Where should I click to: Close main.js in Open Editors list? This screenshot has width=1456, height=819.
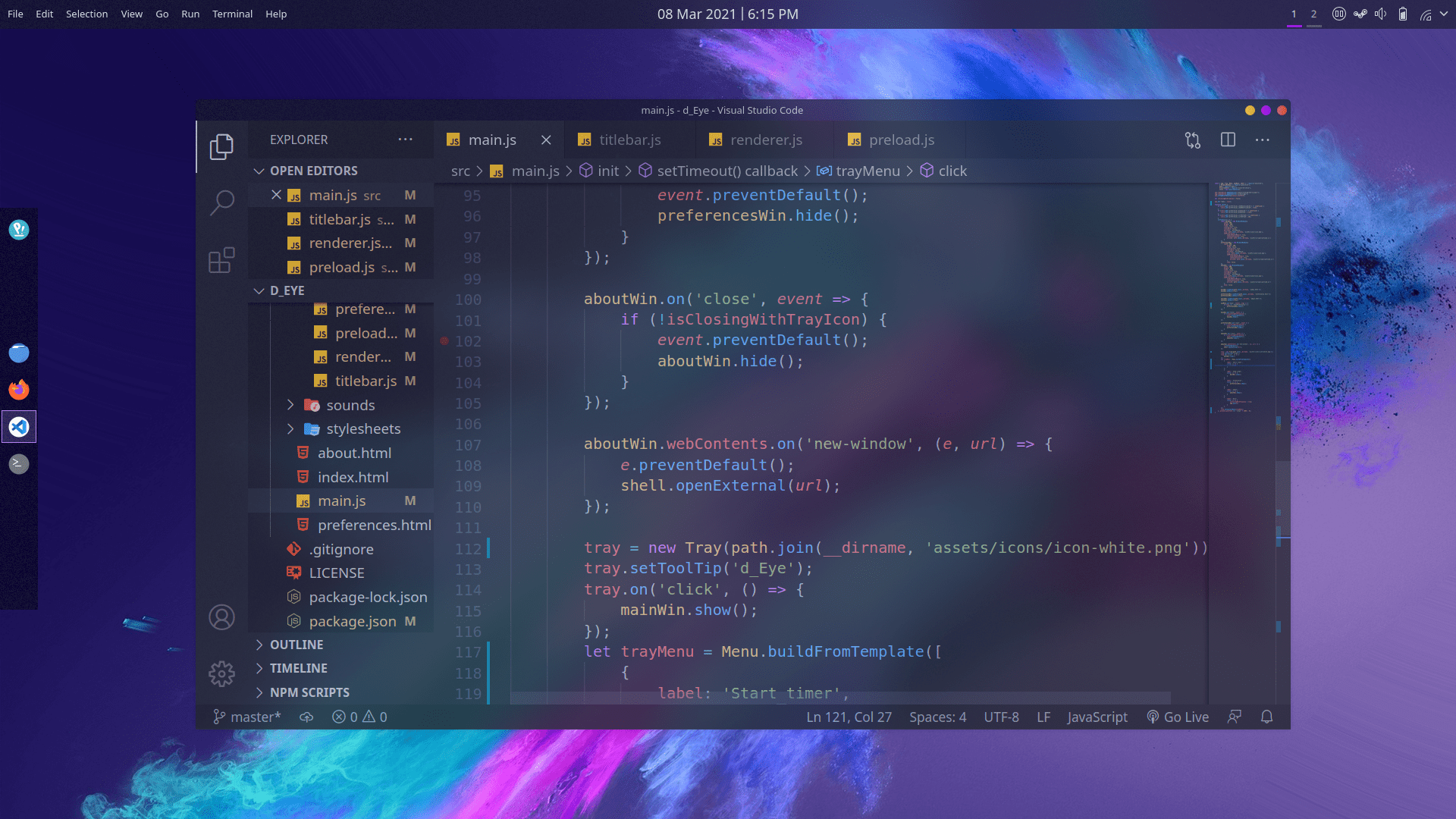pyautogui.click(x=276, y=195)
